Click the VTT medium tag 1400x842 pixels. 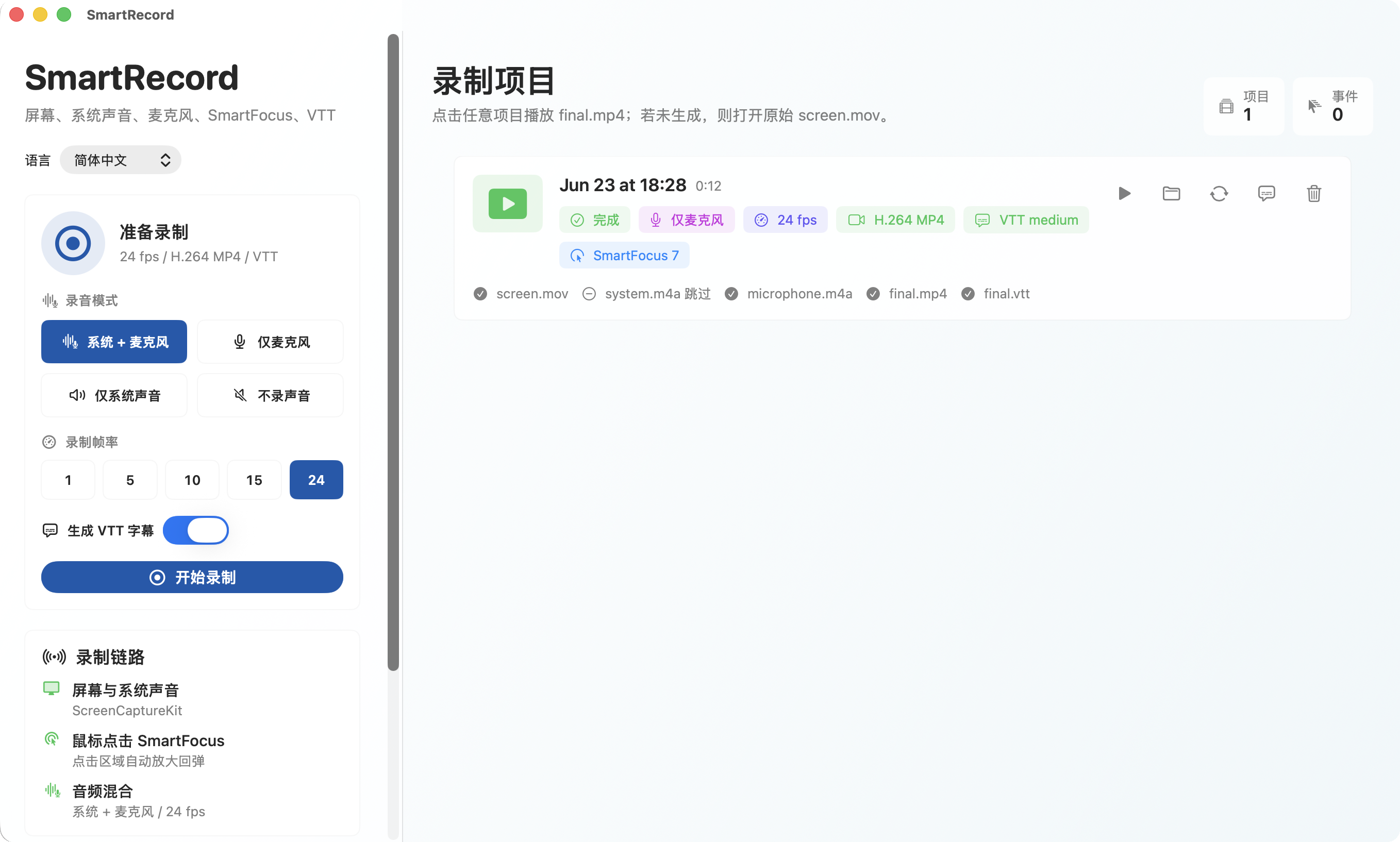[x=1026, y=220]
